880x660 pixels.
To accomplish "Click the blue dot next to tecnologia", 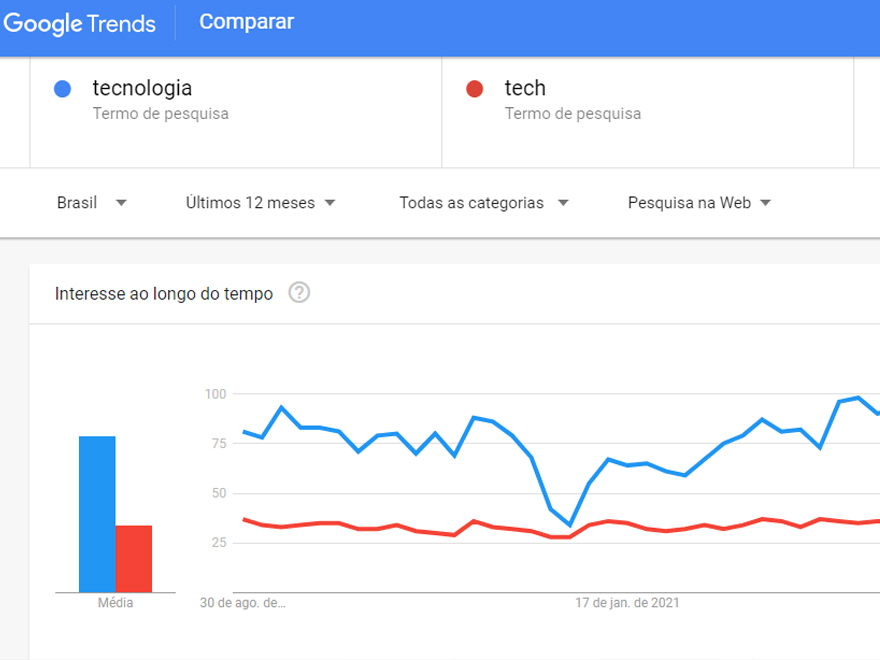I will (x=62, y=88).
